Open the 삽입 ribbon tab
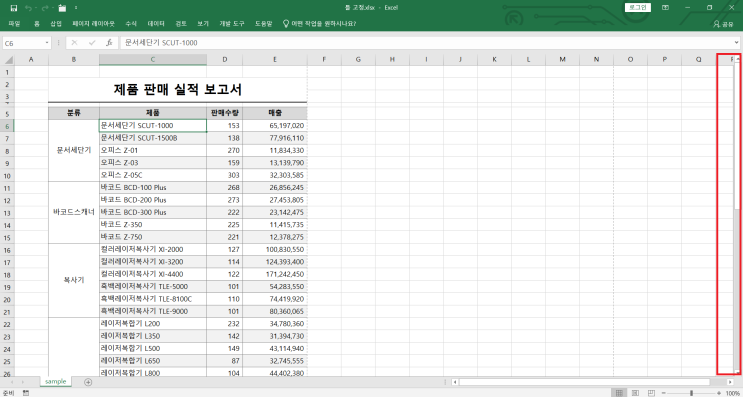This screenshot has width=743, height=397. [56, 23]
